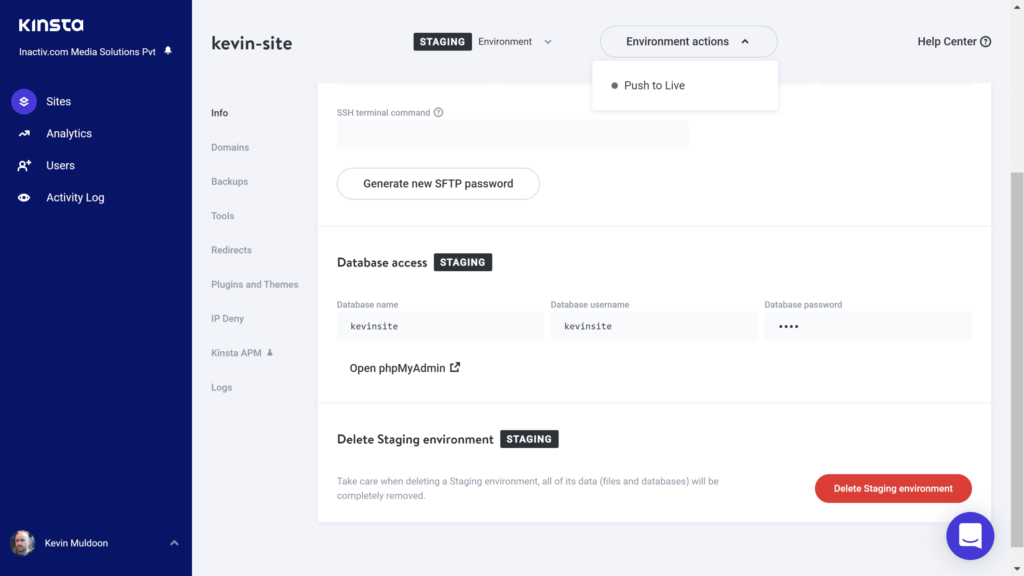Image resolution: width=1024 pixels, height=576 pixels.
Task: Expand the Kevin Muldoon user menu chevron
Action: [174, 543]
